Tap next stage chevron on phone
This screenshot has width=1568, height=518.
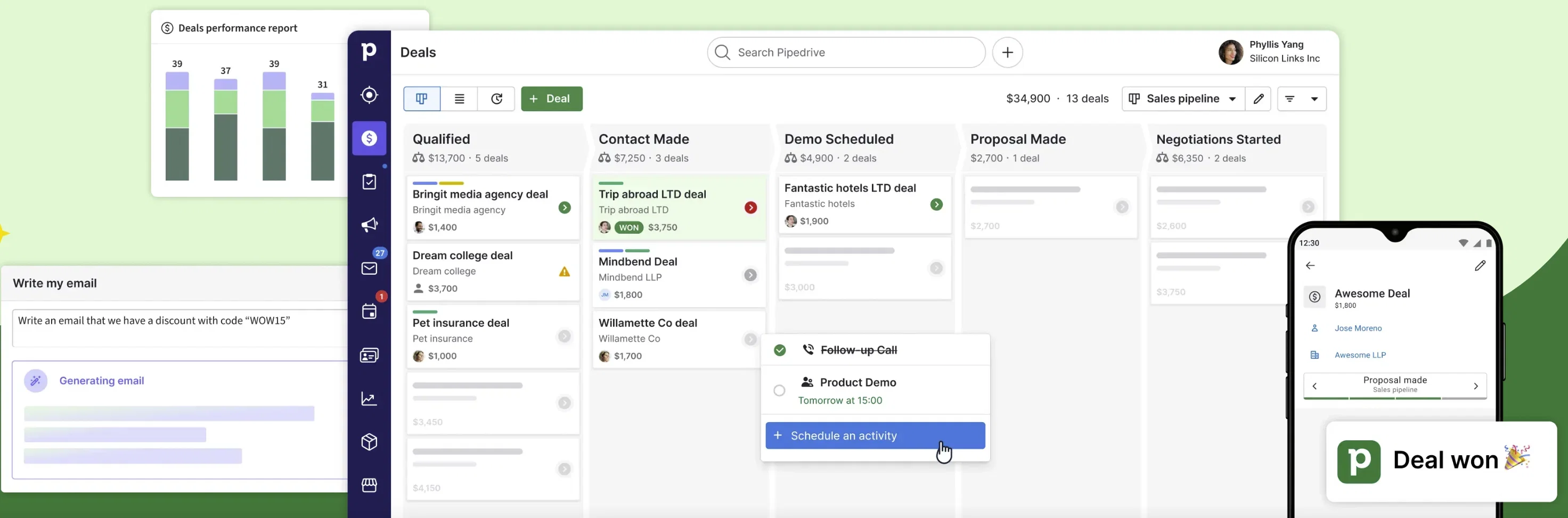[x=1475, y=386]
